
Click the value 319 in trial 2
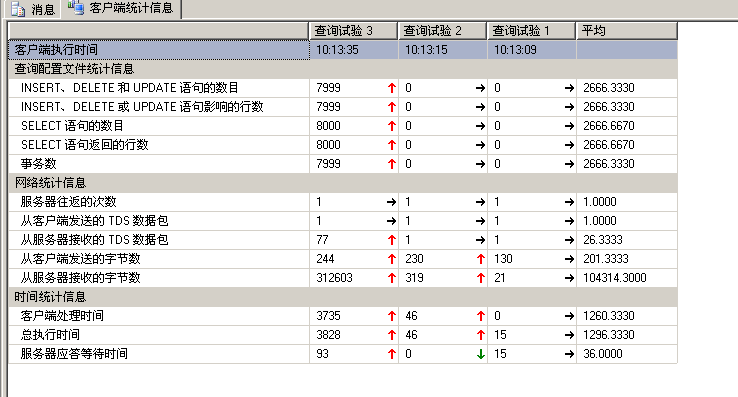coord(414,278)
